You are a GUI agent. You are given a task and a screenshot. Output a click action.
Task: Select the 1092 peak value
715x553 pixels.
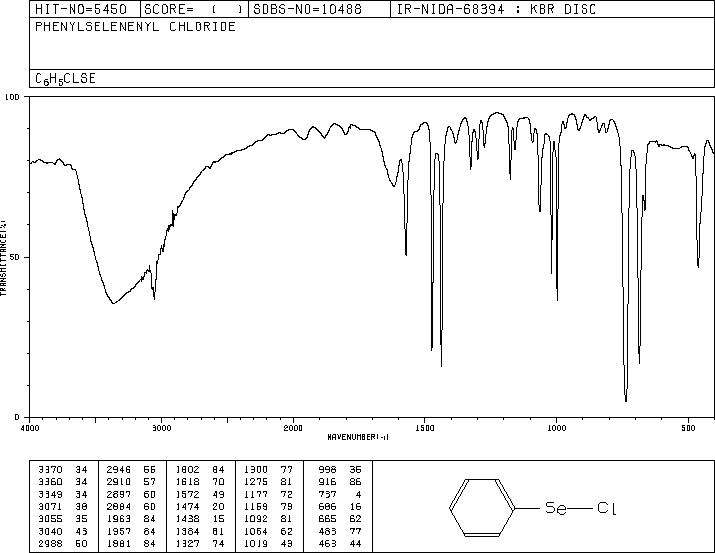[x=256, y=519]
